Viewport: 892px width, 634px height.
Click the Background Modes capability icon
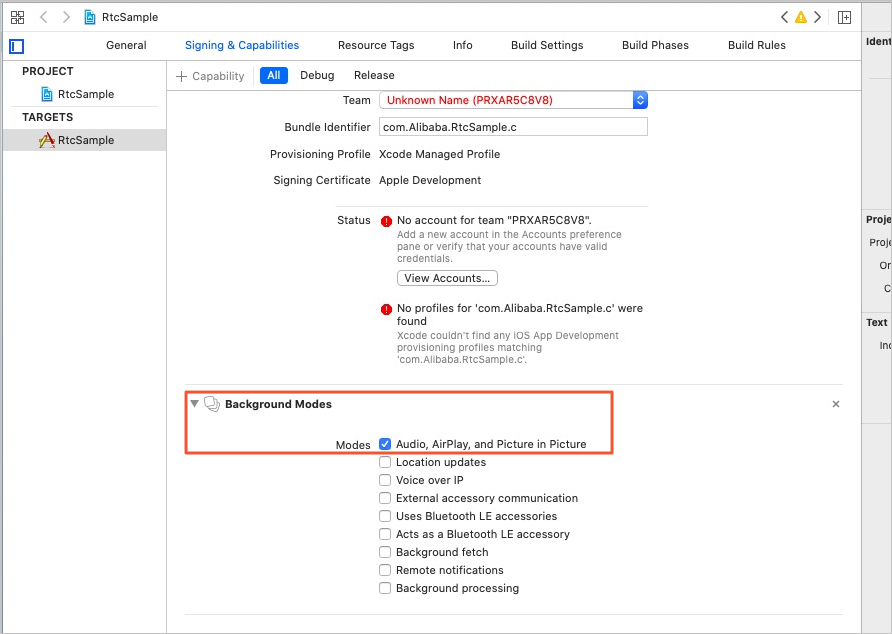point(212,404)
